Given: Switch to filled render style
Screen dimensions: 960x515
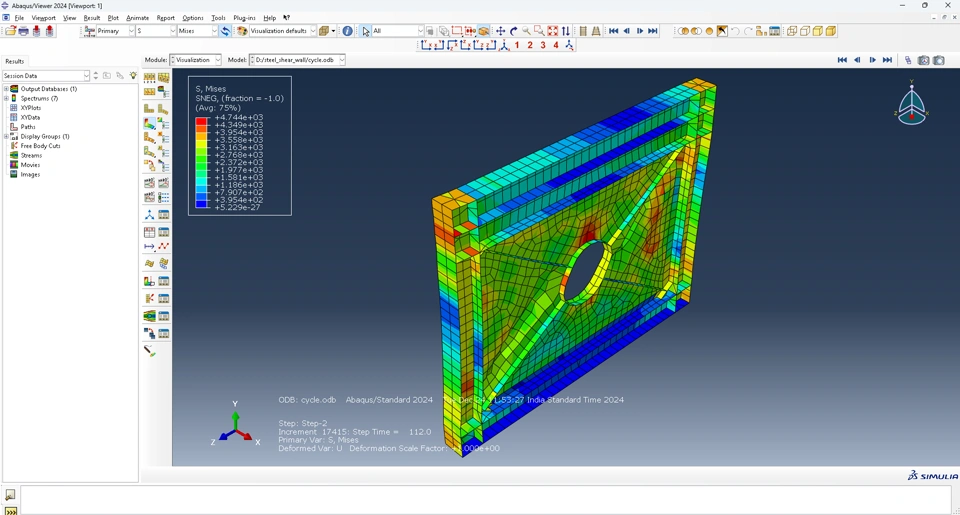Looking at the screenshot, I should [x=818, y=31].
